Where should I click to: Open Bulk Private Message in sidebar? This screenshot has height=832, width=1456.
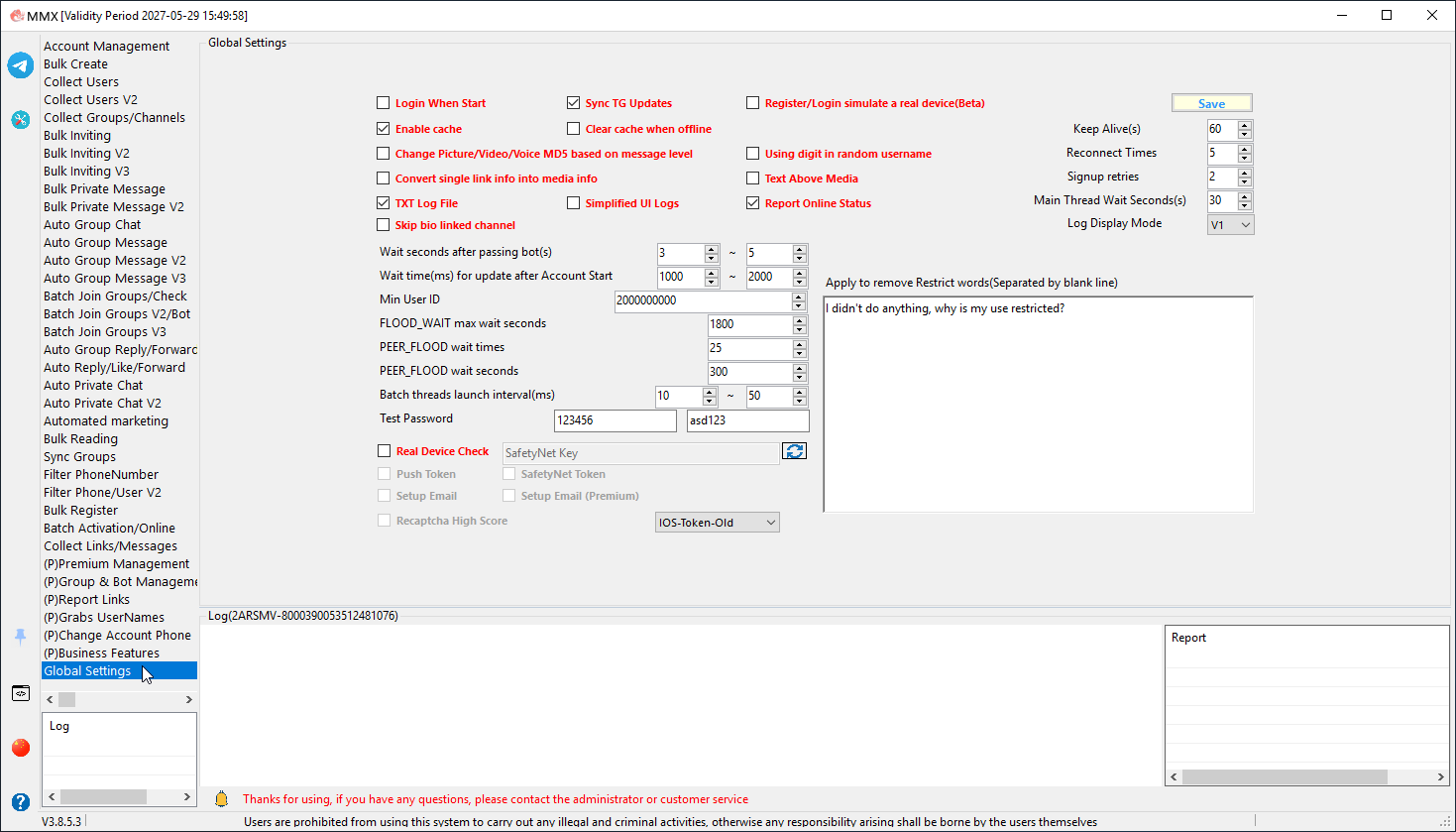(x=105, y=189)
